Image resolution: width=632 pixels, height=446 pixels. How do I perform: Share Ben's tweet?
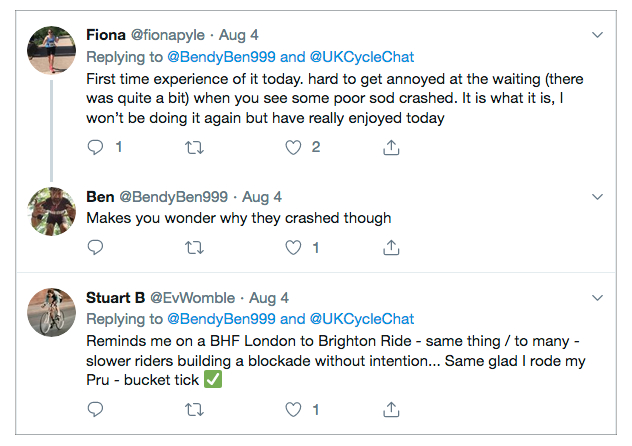coord(392,247)
